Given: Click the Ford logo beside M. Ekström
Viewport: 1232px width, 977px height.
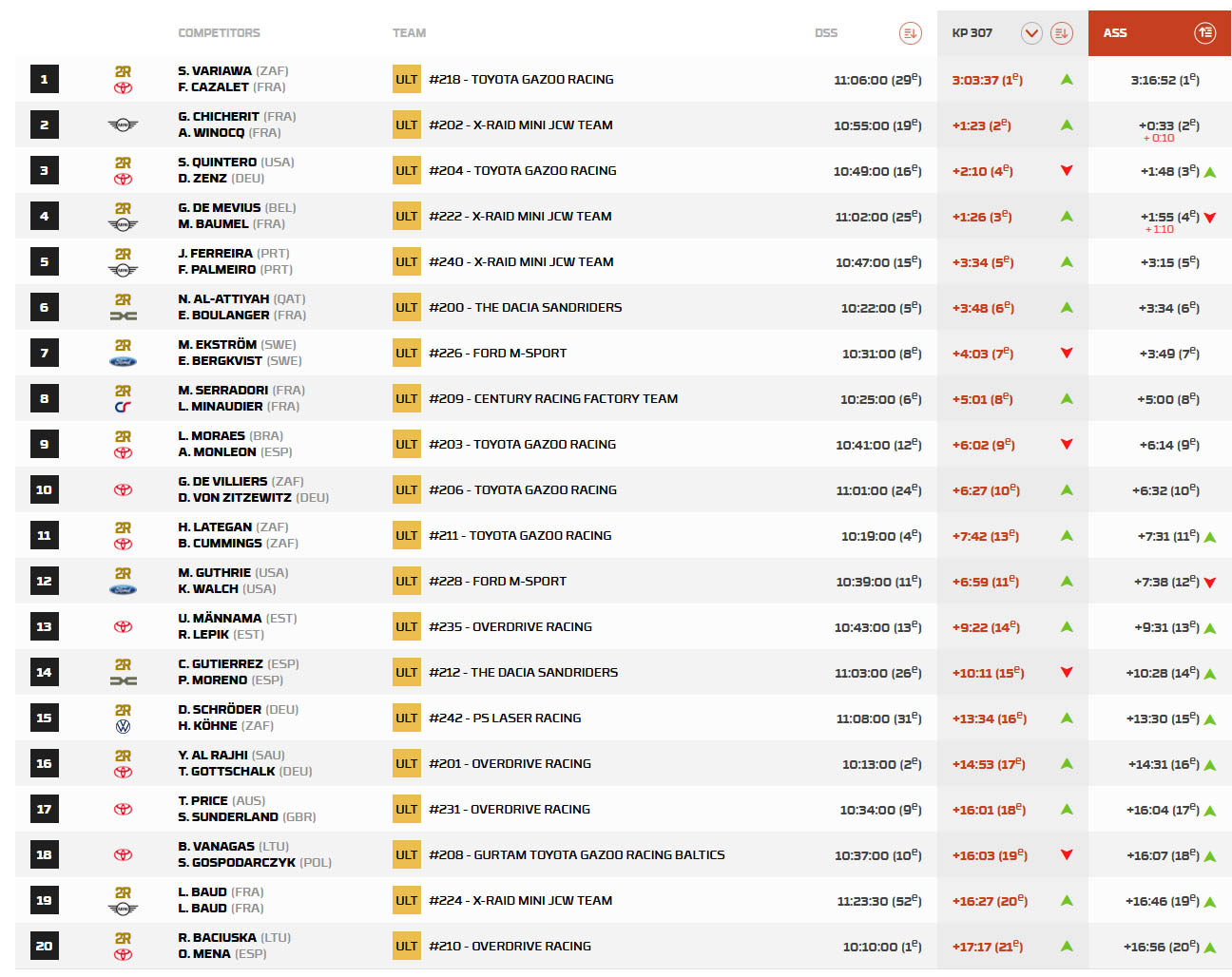Looking at the screenshot, I should click(x=123, y=361).
